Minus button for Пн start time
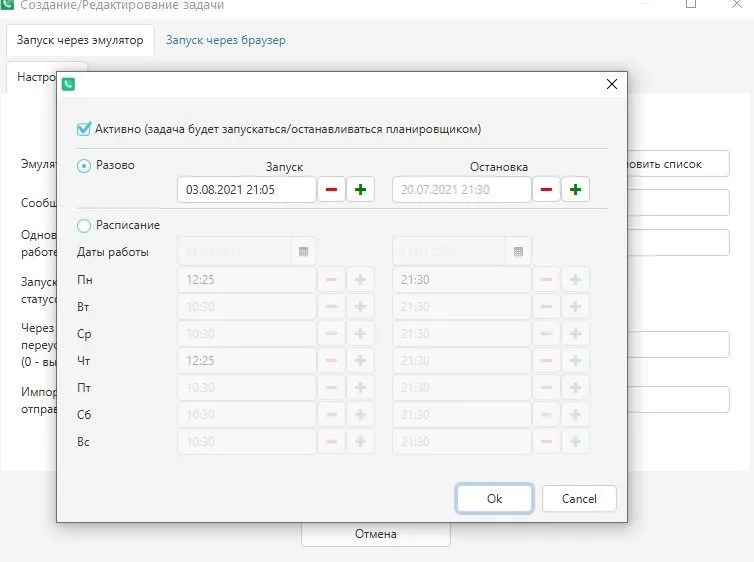754x562 pixels. coord(331,280)
